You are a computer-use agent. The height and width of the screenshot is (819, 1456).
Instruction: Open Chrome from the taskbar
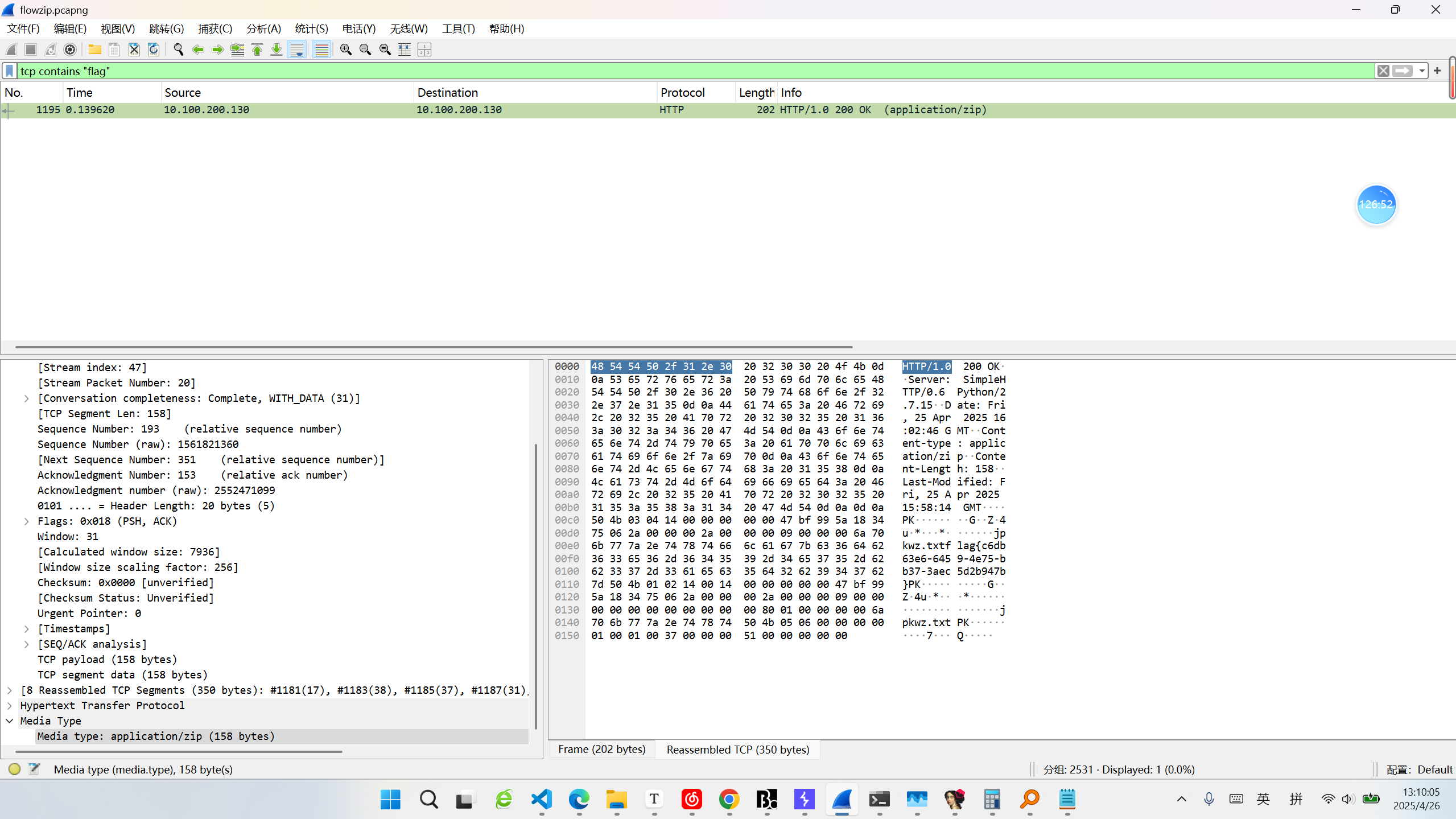(729, 799)
